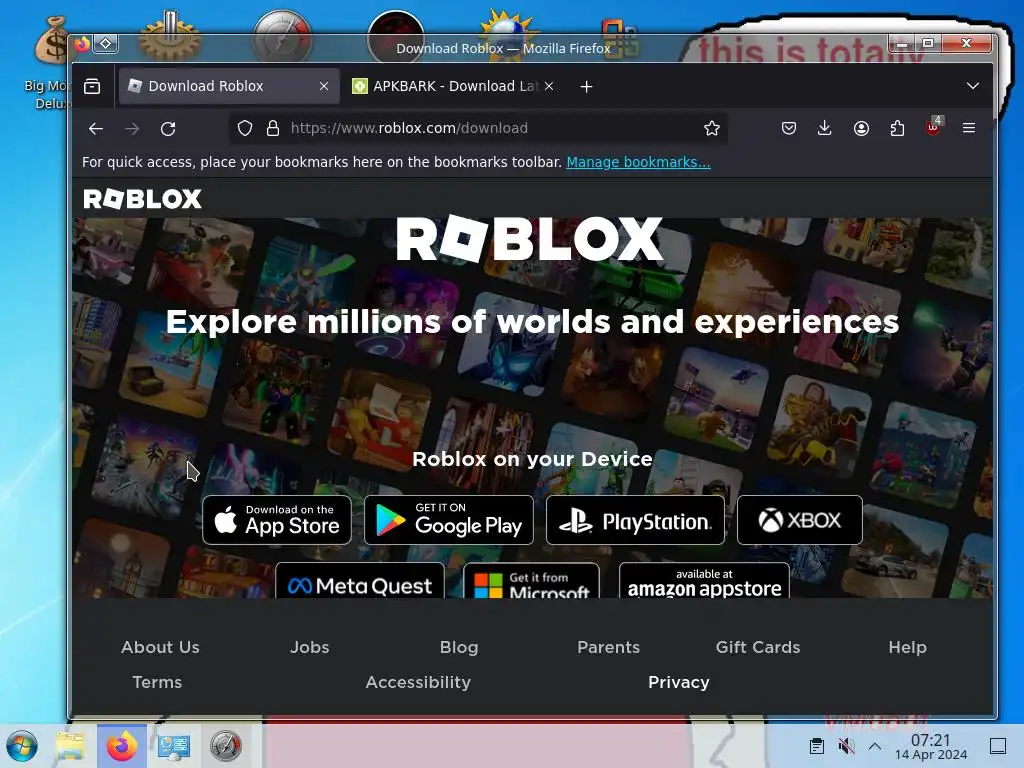This screenshot has width=1024, height=768.
Task: Expand hidden system tray icons arrow
Action: click(x=875, y=746)
